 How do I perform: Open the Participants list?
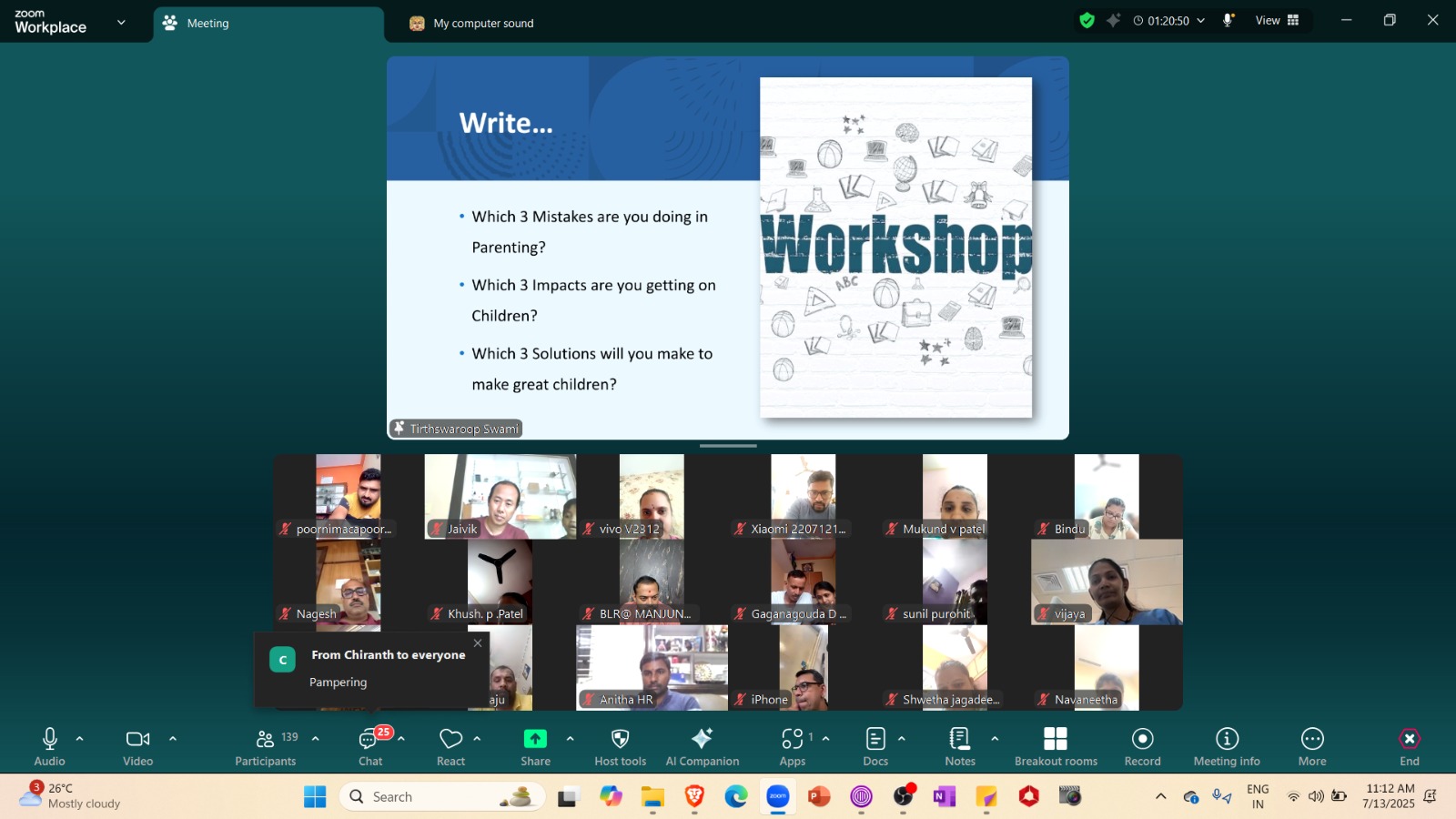(265, 740)
